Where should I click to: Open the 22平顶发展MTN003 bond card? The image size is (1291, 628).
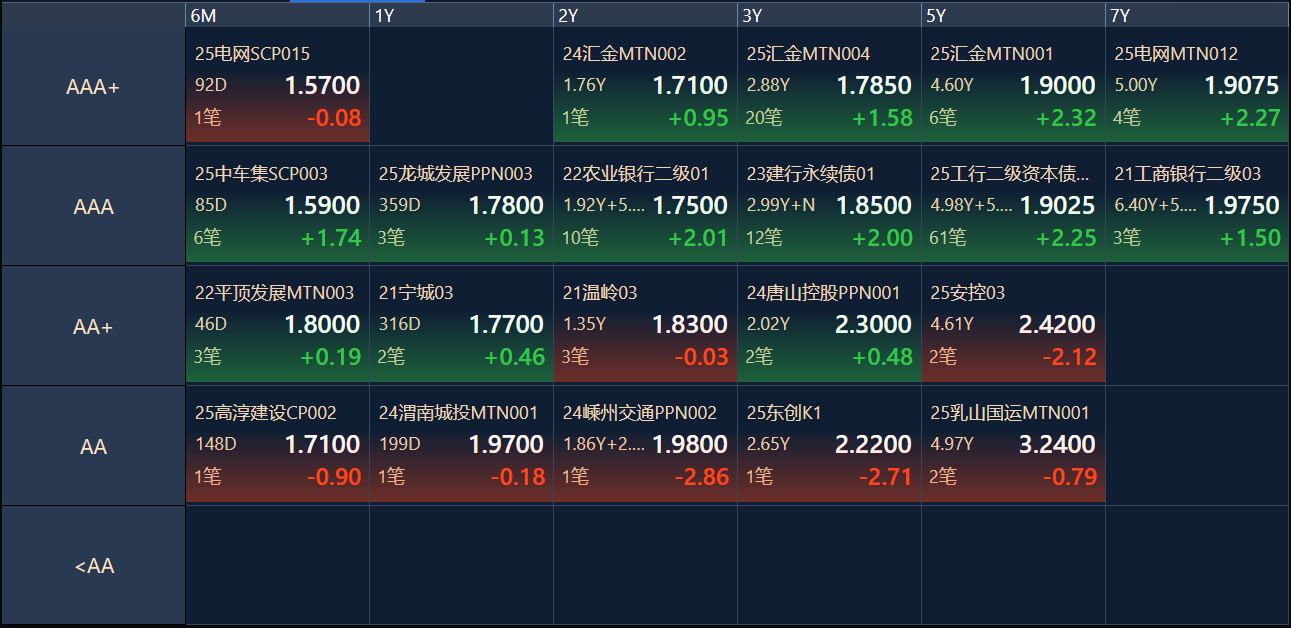tap(277, 325)
